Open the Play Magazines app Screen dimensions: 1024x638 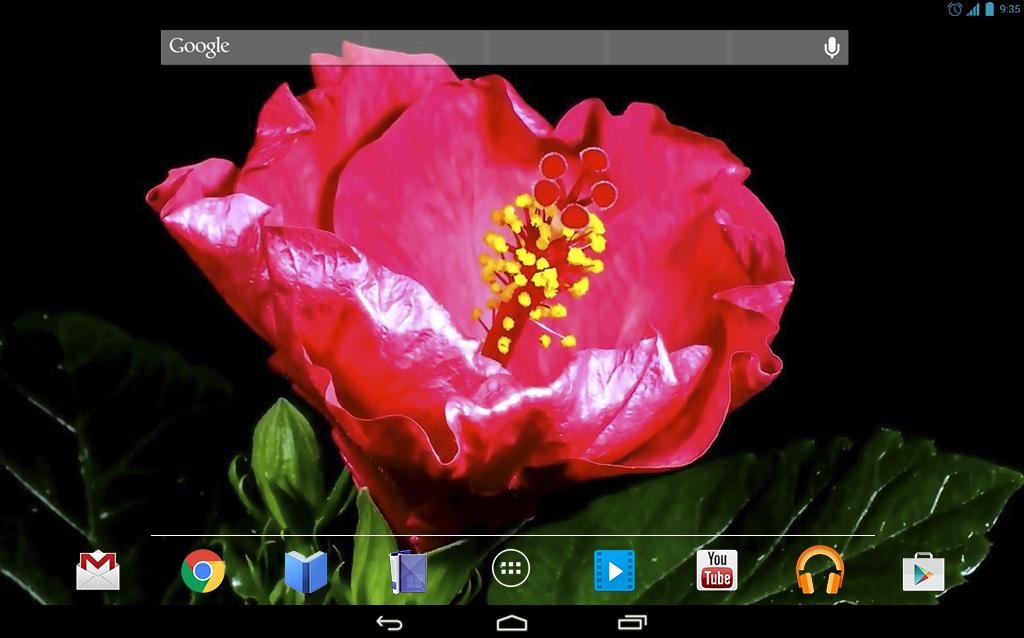click(408, 572)
